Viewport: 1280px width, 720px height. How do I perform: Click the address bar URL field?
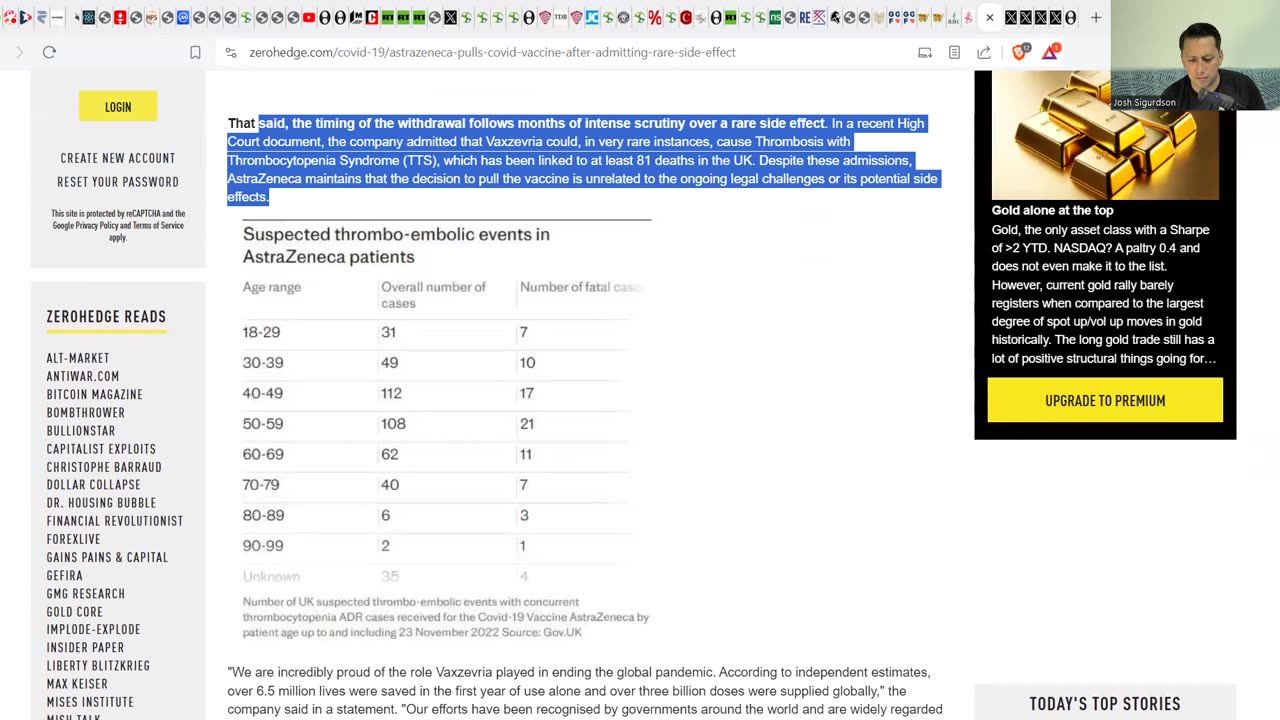[x=492, y=52]
